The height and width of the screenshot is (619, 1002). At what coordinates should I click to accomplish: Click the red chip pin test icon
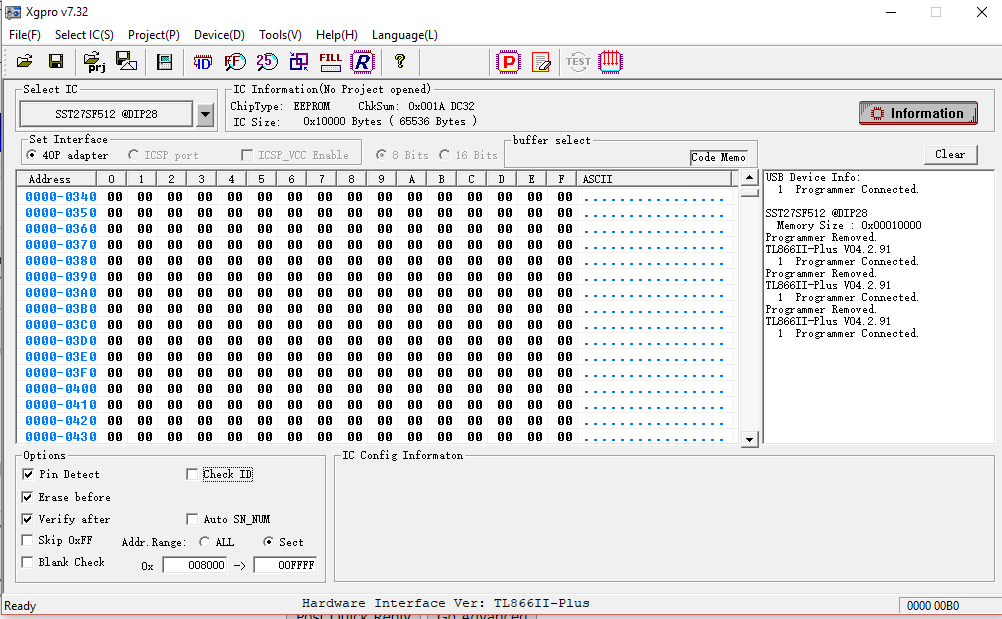tap(610, 62)
